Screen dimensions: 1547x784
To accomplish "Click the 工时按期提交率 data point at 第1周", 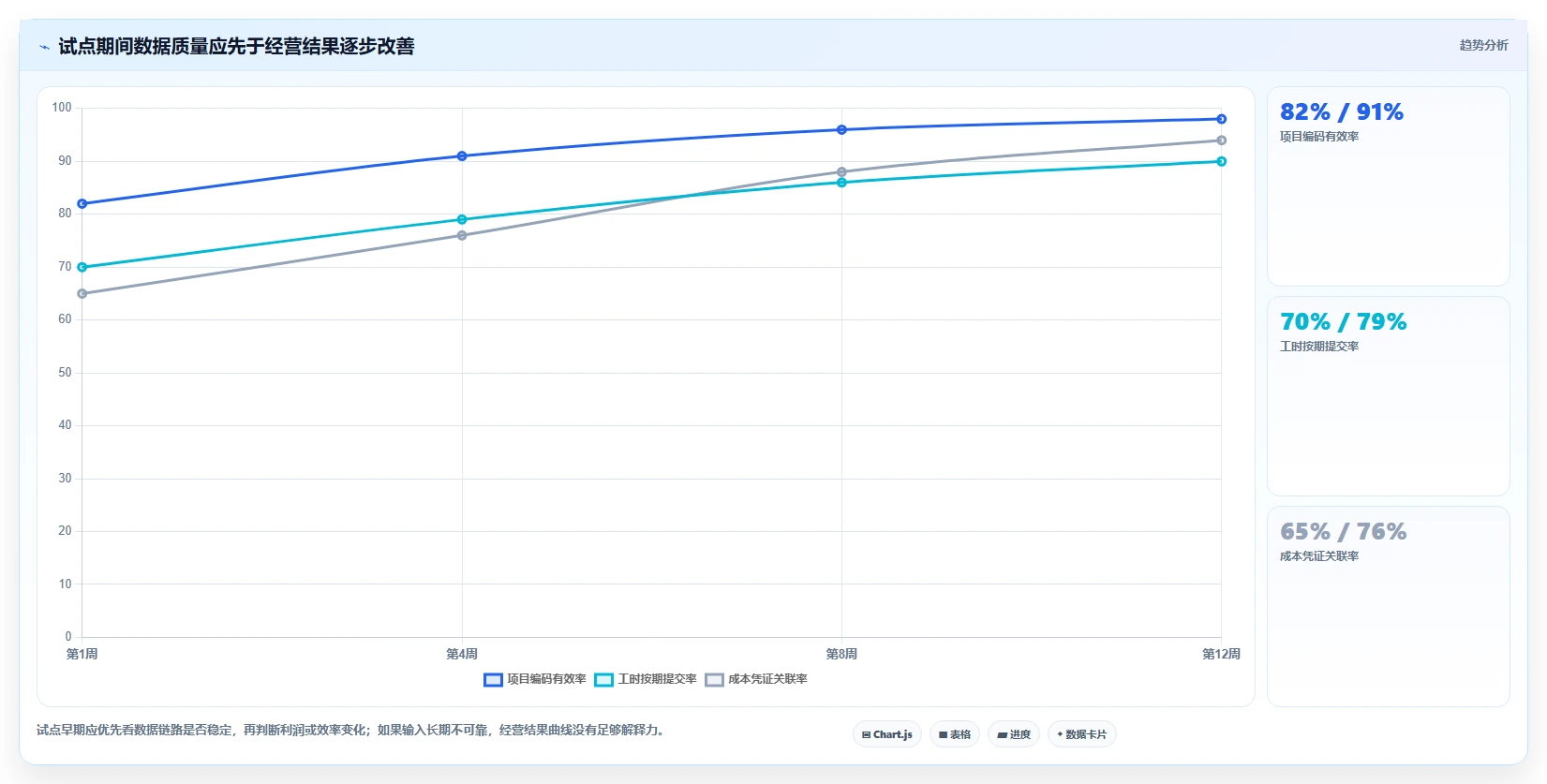I will coord(82,267).
